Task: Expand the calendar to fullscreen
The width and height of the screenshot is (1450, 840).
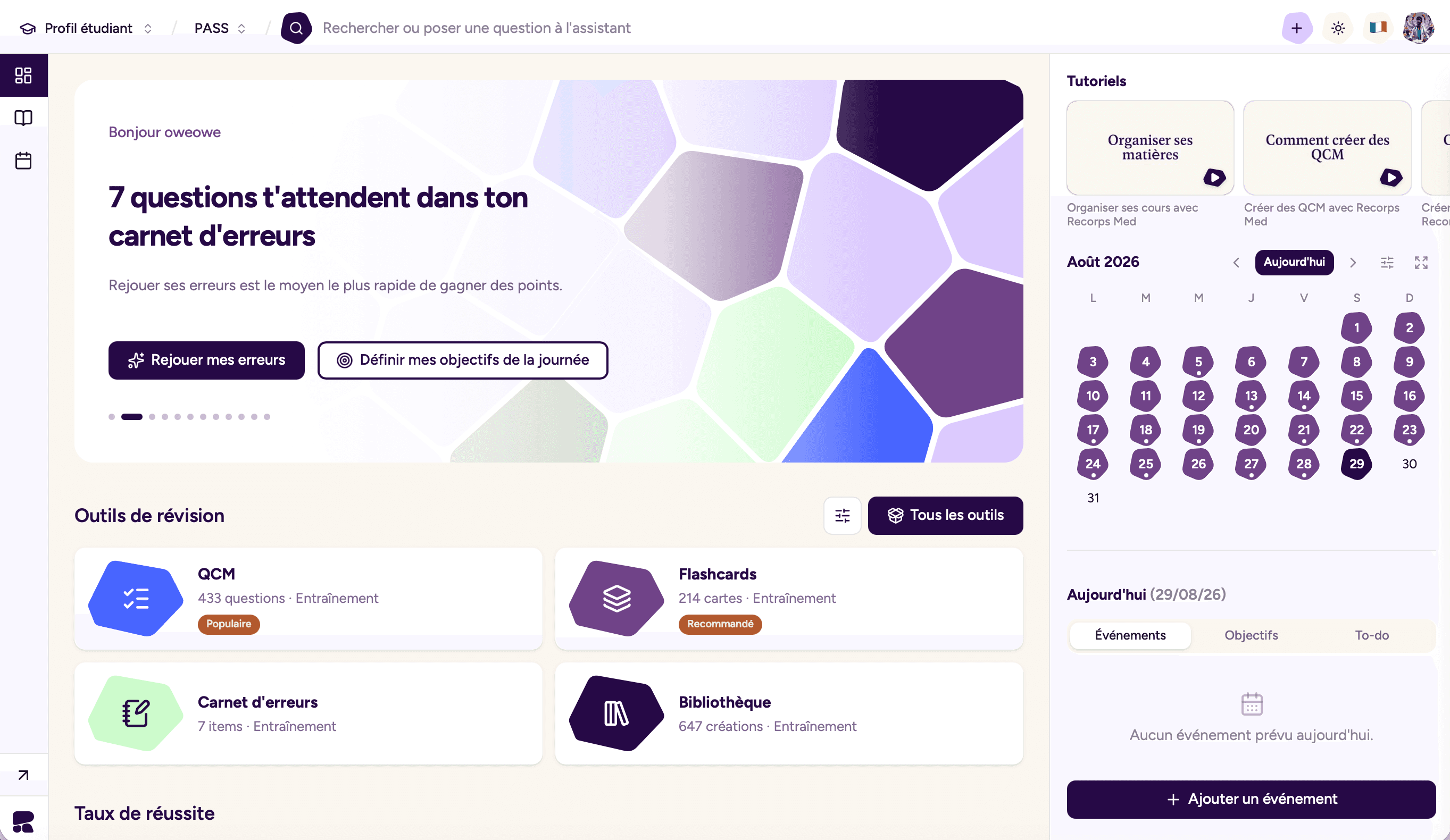Action: [x=1421, y=263]
